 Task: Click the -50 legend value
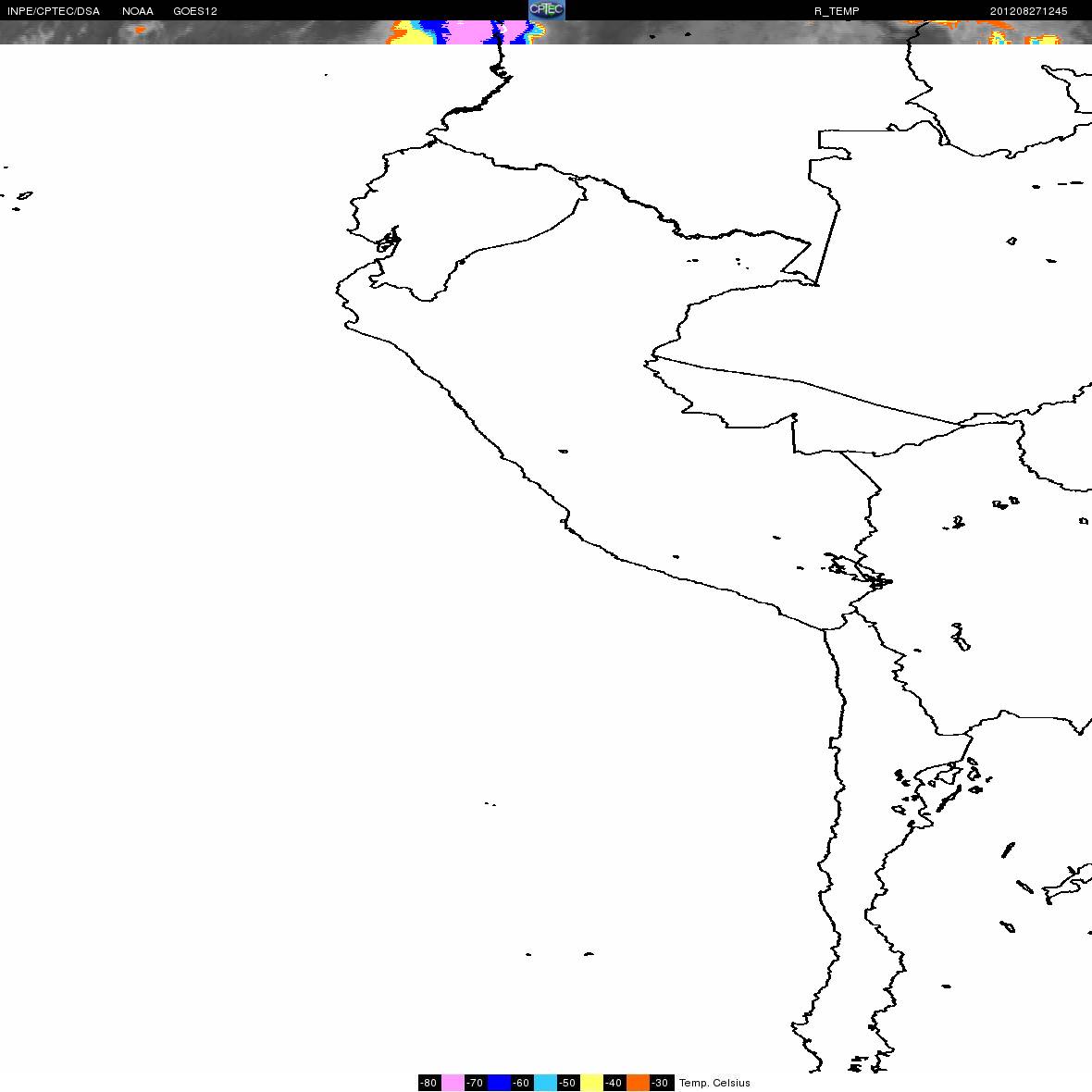pyautogui.click(x=567, y=1082)
